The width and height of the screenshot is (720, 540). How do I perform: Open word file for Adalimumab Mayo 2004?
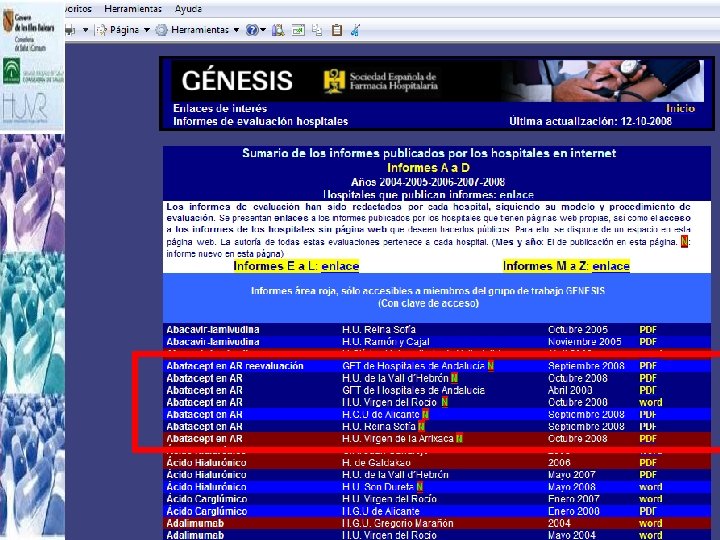[650, 535]
